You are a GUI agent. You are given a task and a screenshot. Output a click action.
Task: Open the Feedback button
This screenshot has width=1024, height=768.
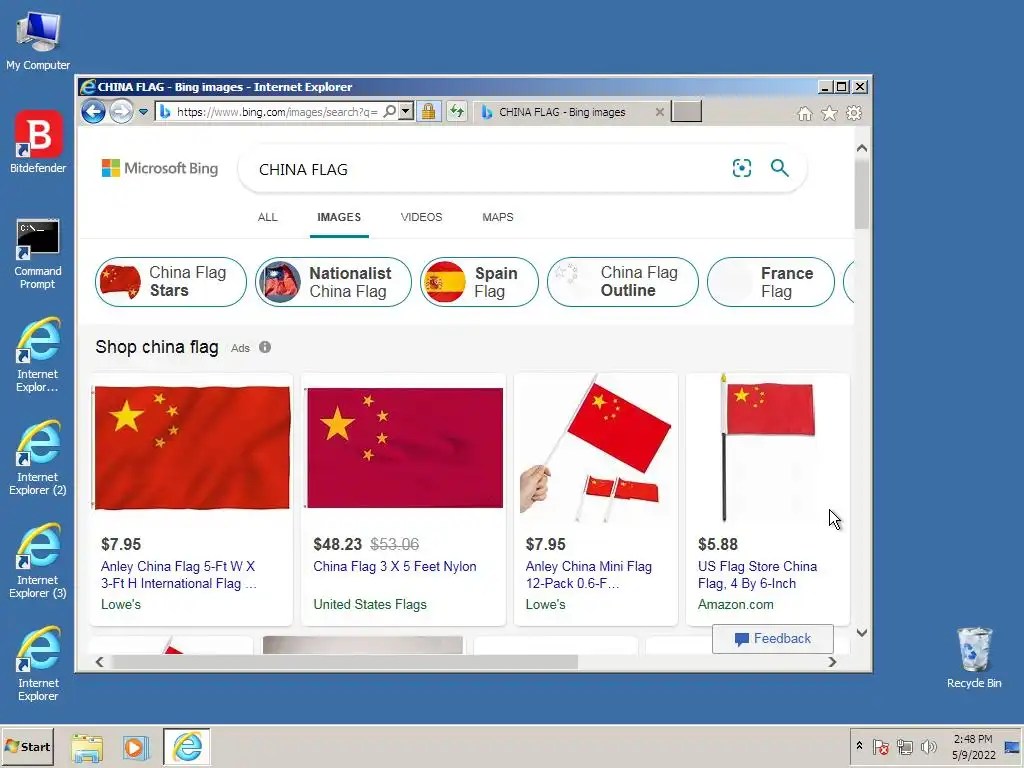773,639
